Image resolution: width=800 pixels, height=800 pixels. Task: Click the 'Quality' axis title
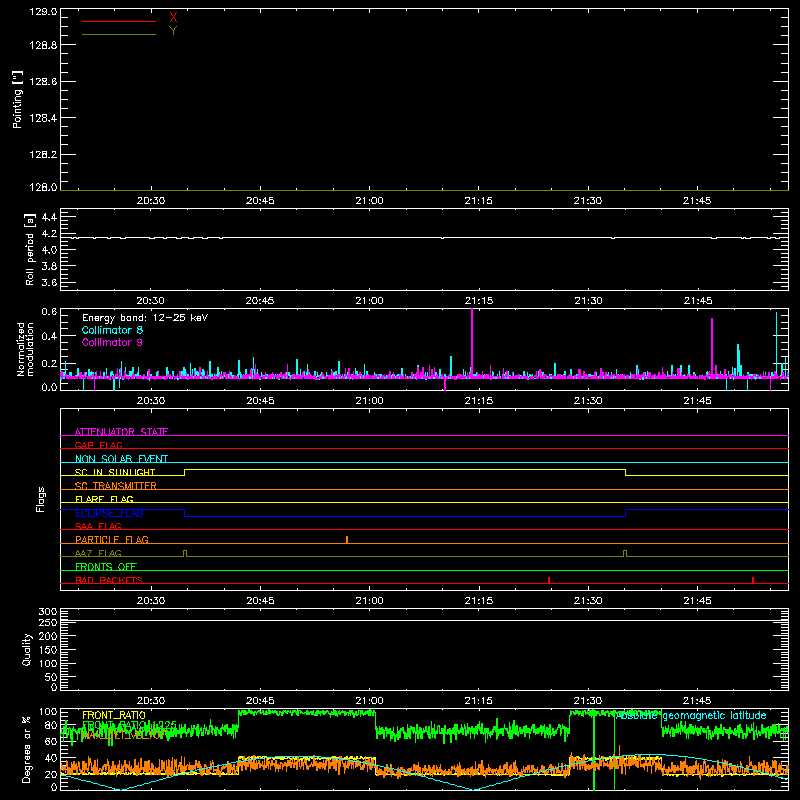(27, 649)
